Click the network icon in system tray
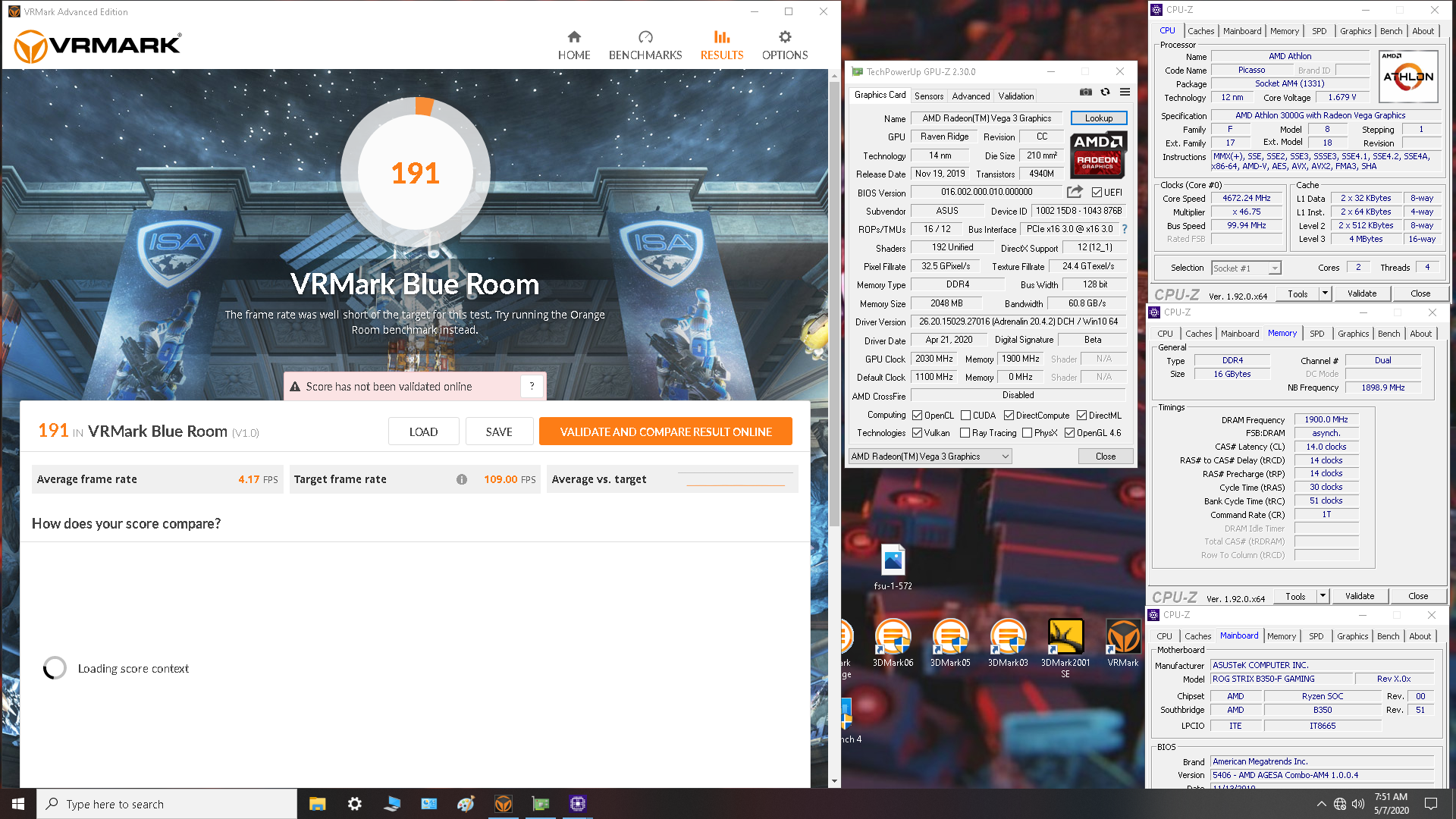The image size is (1456, 819). [1340, 804]
